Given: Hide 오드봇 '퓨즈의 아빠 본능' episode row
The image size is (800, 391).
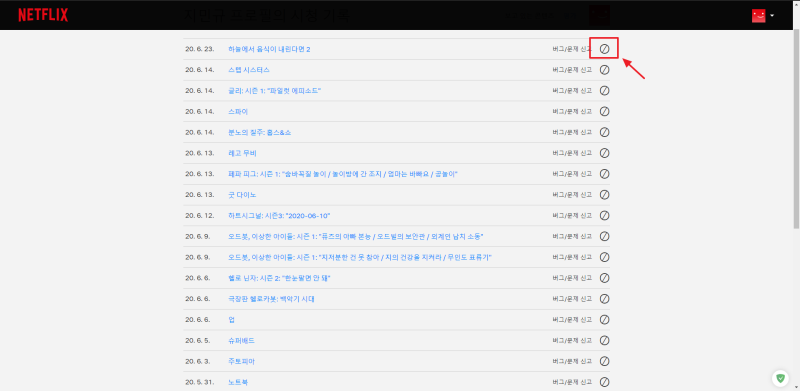Looking at the screenshot, I should (x=604, y=236).
